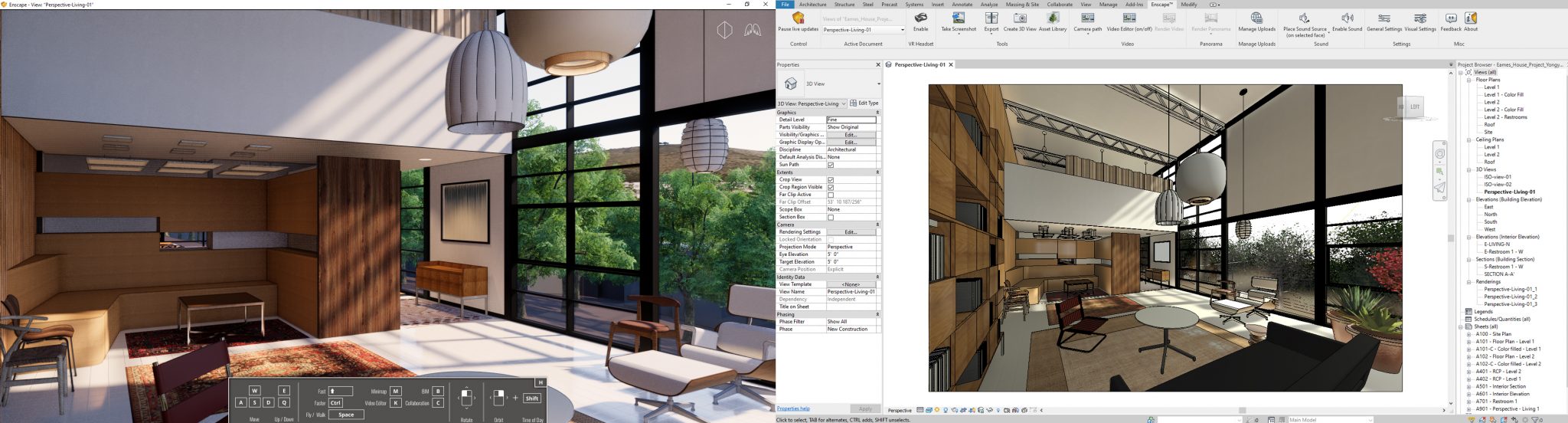Open the Properties help link

(x=793, y=408)
